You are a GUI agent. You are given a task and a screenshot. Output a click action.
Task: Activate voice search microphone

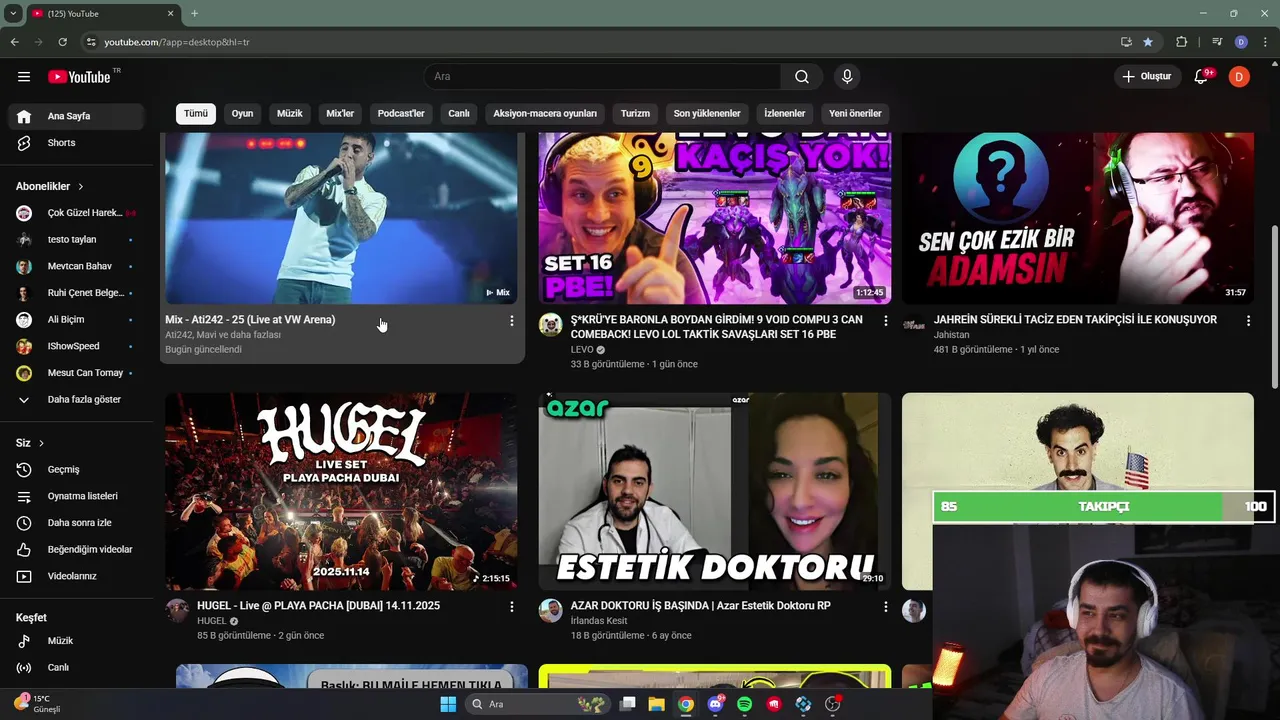click(x=847, y=77)
